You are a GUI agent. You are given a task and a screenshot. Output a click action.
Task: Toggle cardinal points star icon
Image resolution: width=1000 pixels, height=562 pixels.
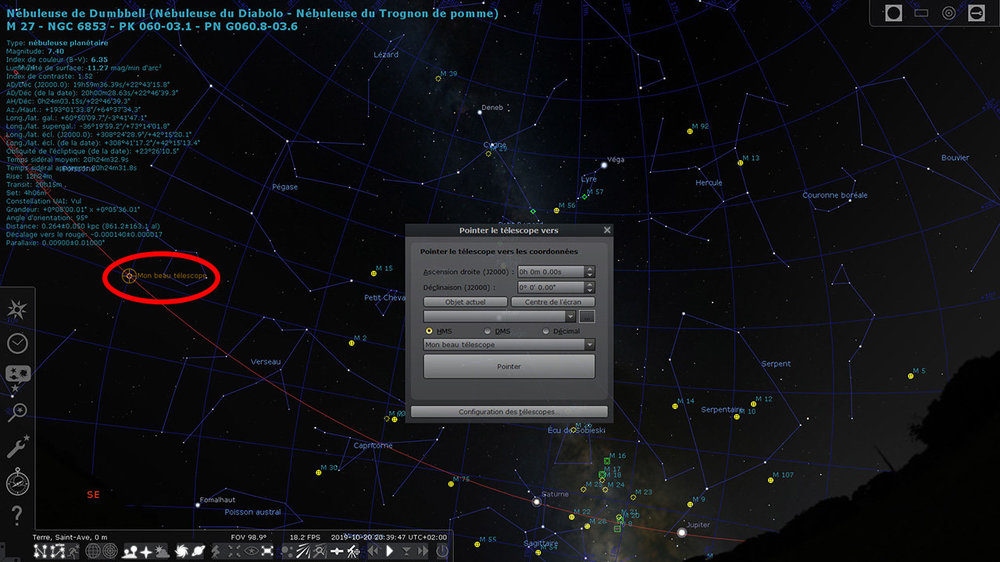pyautogui.click(x=146, y=551)
